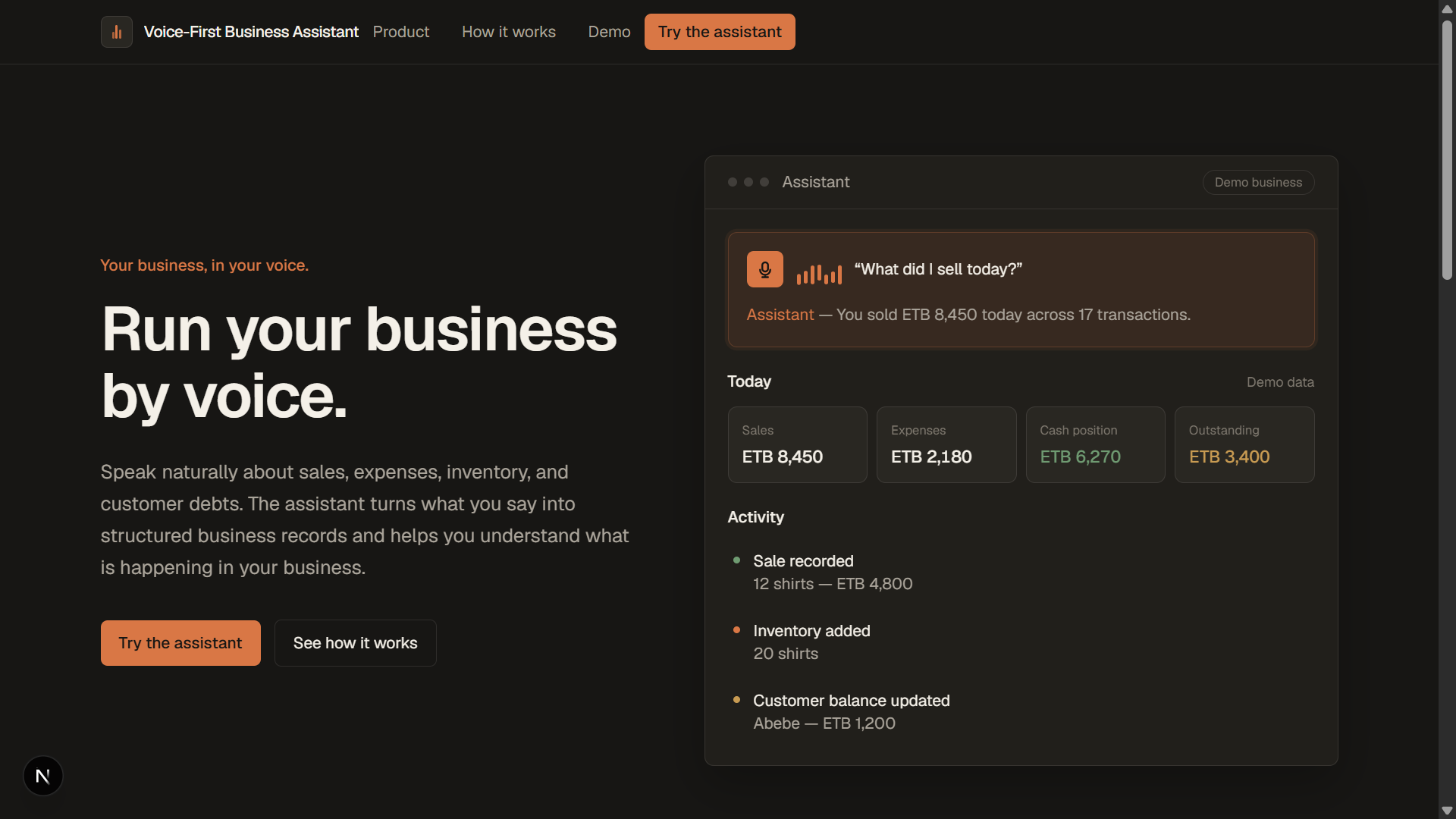1456x819 pixels.
Task: Click the green dot beside Sale recorded
Action: [x=736, y=560]
